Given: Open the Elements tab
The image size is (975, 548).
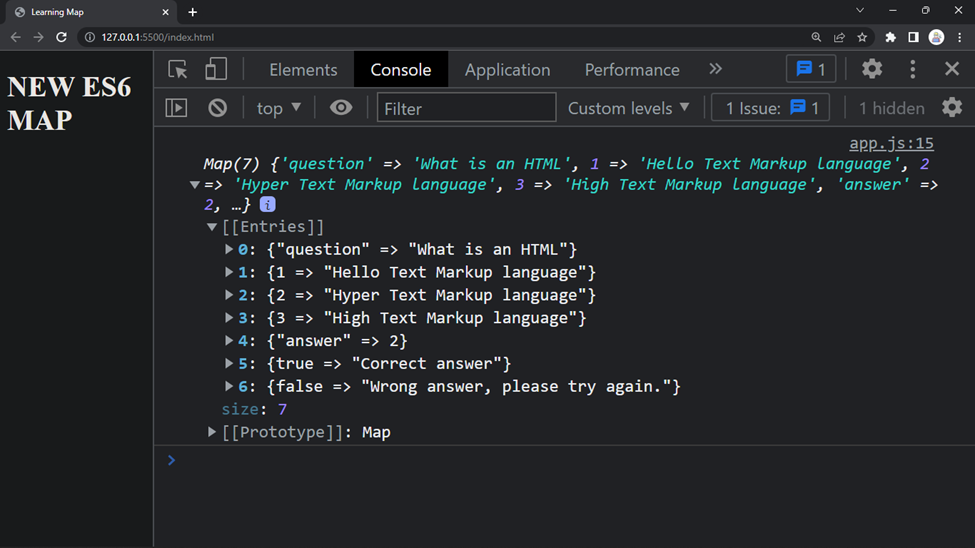Looking at the screenshot, I should tap(303, 70).
